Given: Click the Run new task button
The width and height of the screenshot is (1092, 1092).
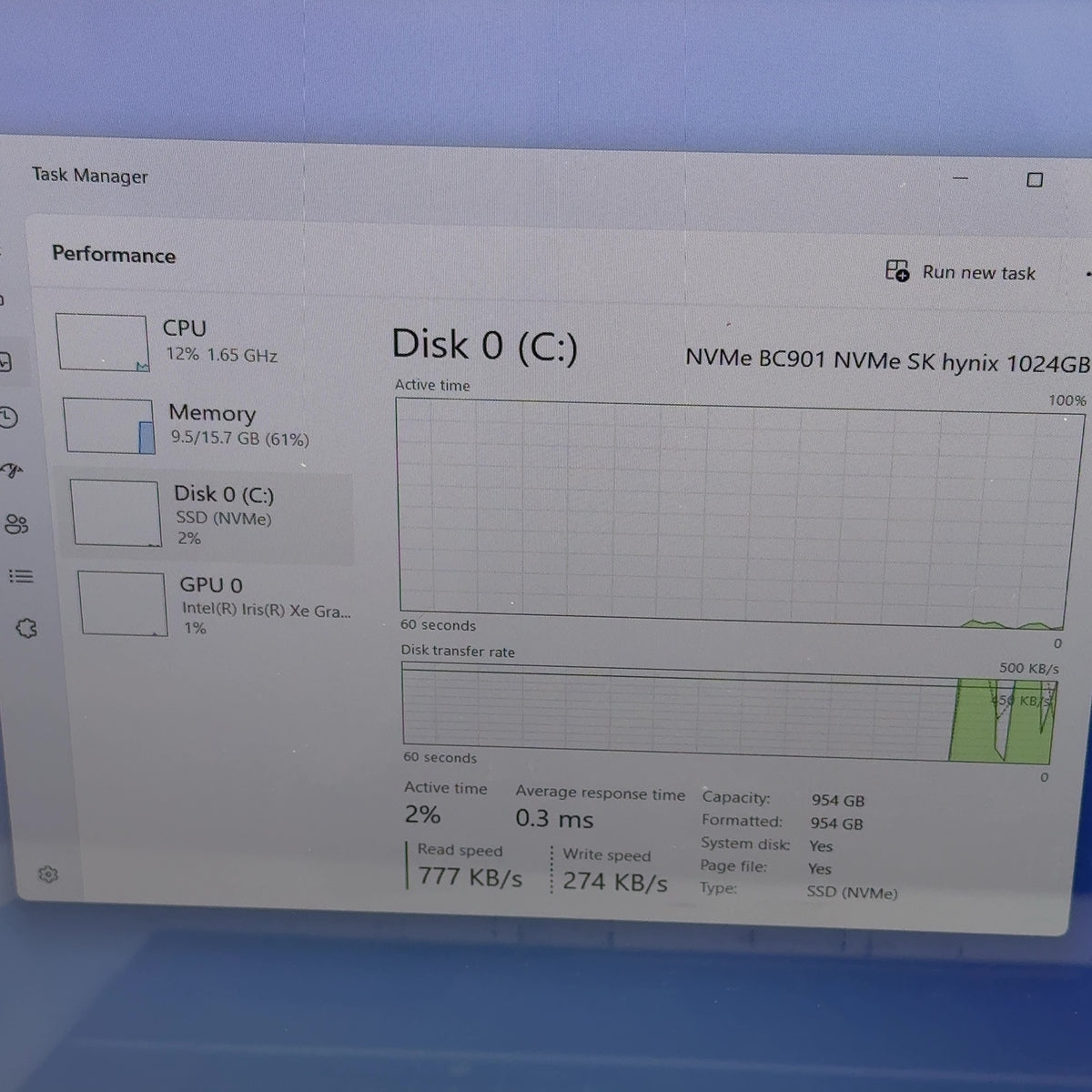Looking at the screenshot, I should point(961,272).
